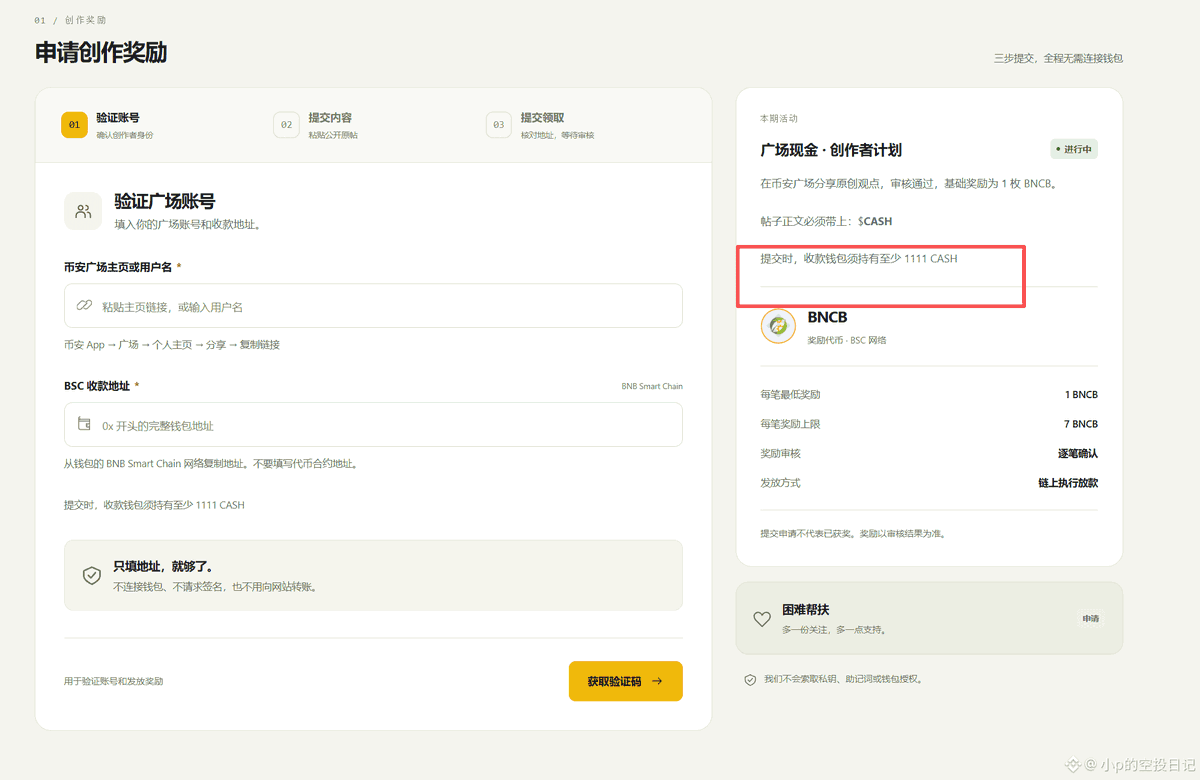Screen dimensions: 1200x780
Task: Click 提交申请不代表已获奖 disclaimer text
Action: tap(853, 534)
